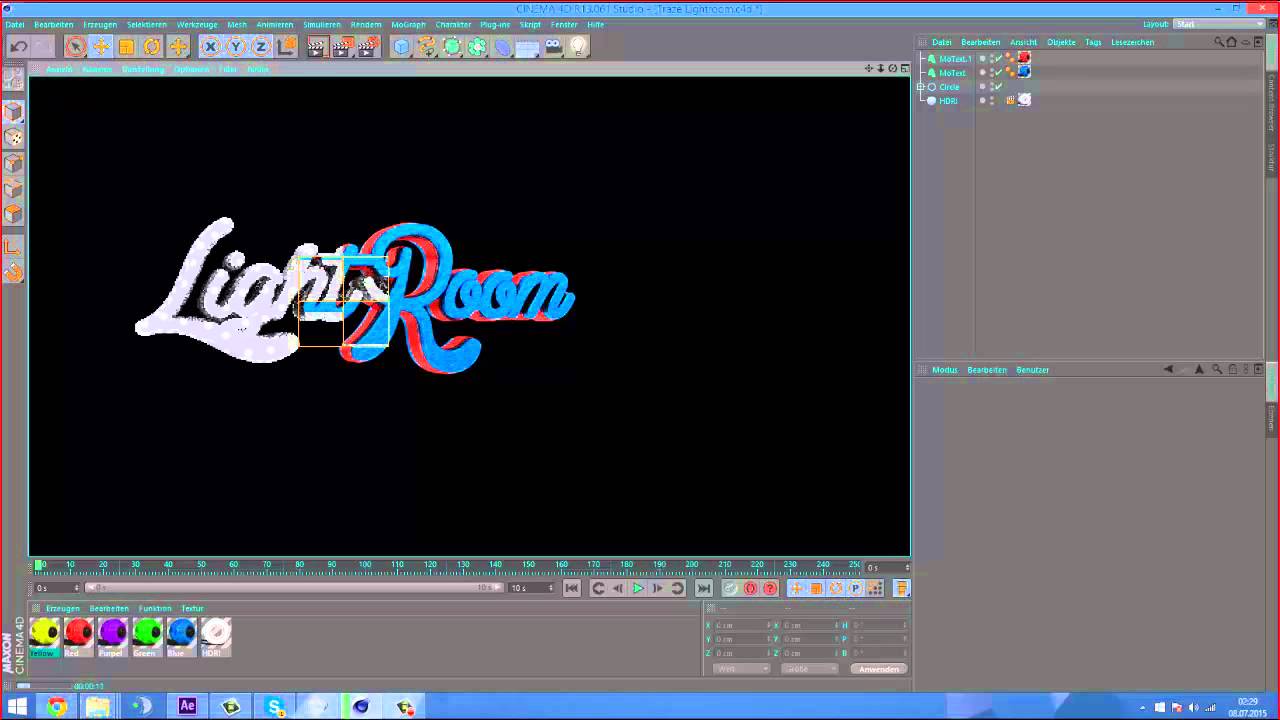Image resolution: width=1280 pixels, height=720 pixels.
Task: Click the HDRI object's texture tag
Action: tap(1024, 100)
